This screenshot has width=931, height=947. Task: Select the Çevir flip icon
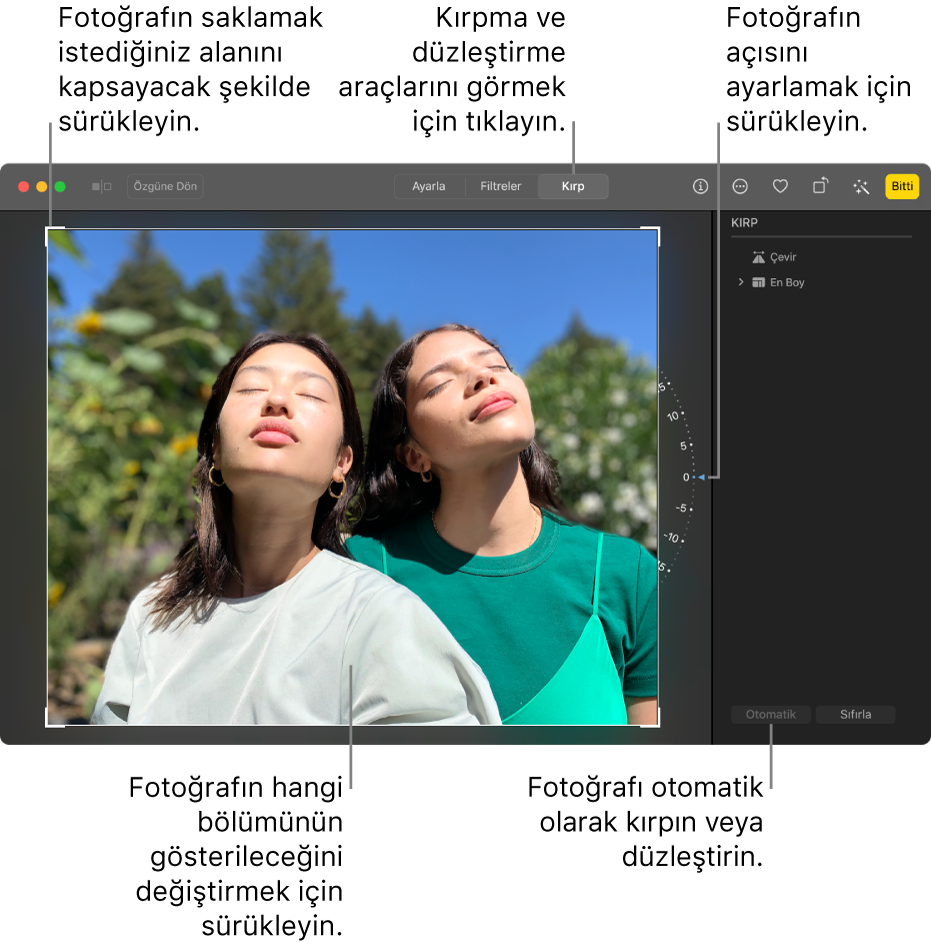click(758, 256)
